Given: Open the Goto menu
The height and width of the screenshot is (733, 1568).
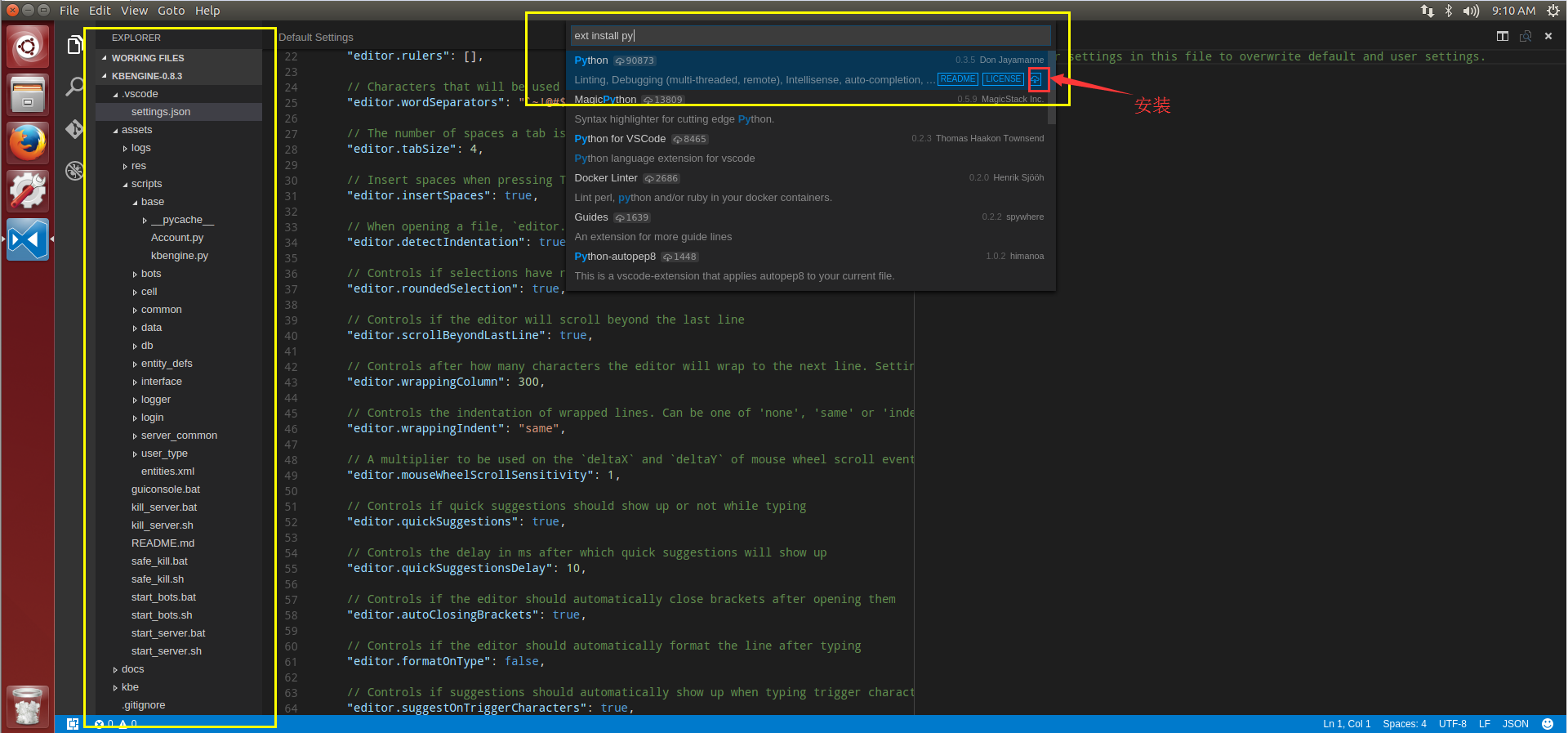Looking at the screenshot, I should (171, 11).
